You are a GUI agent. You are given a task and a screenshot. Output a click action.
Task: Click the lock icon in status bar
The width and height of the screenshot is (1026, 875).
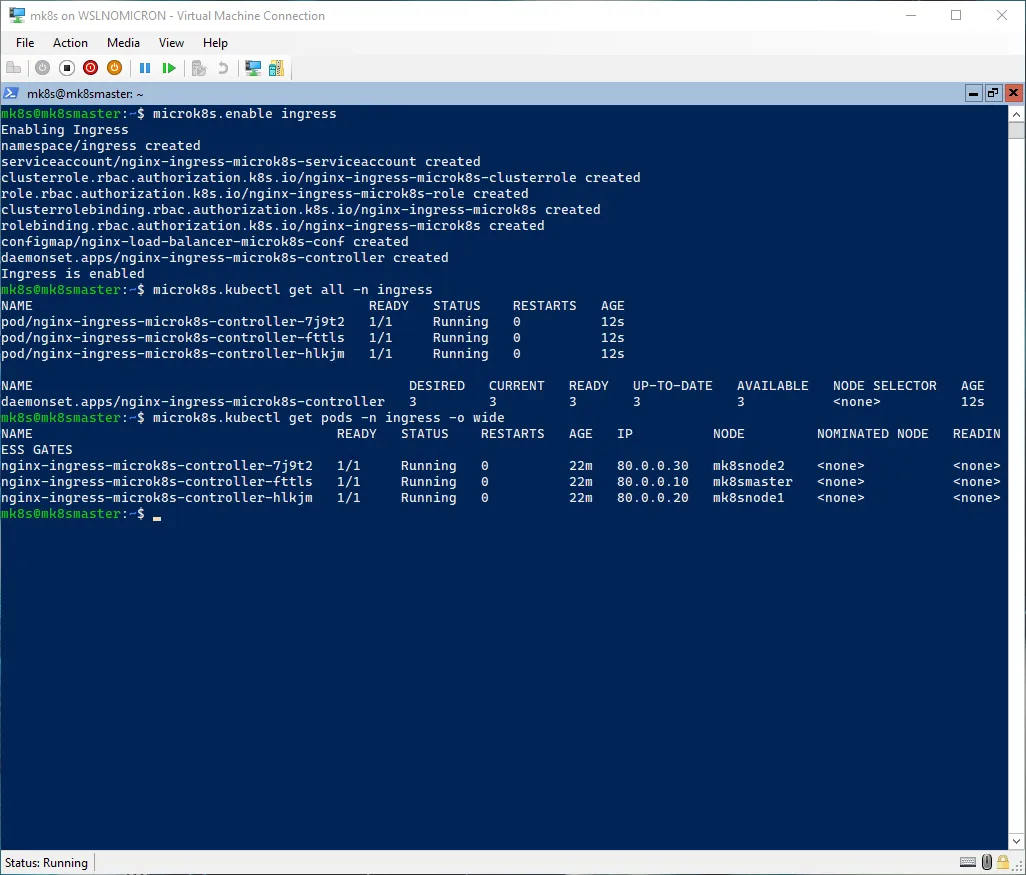(x=1003, y=862)
